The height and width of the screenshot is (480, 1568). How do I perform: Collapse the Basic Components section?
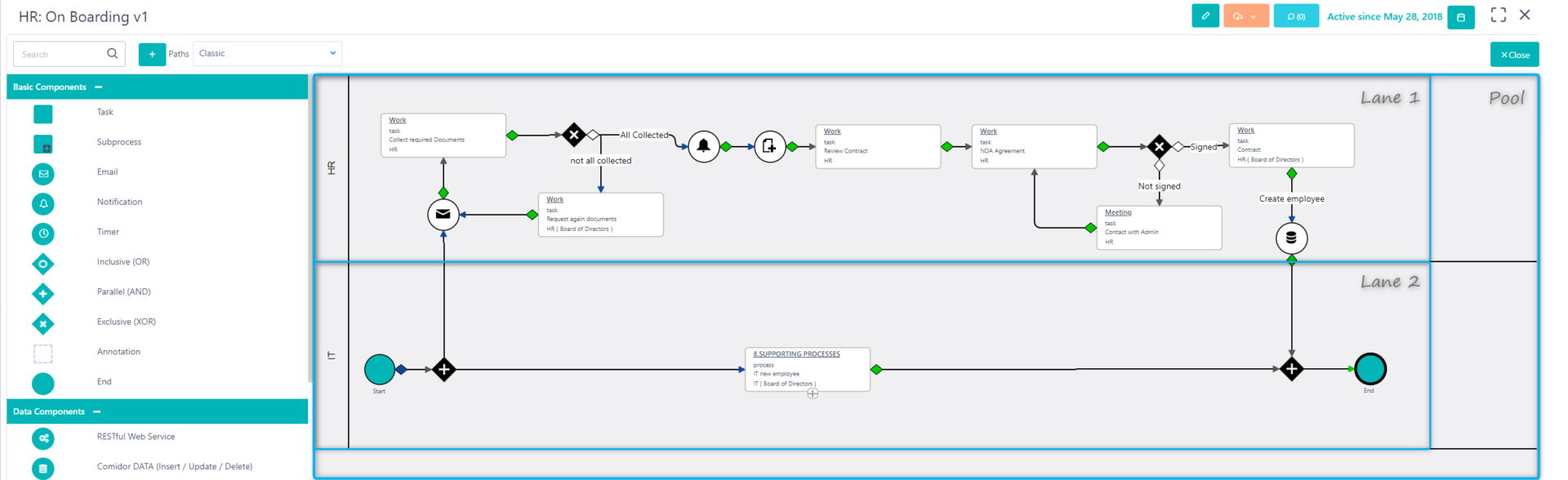(99, 87)
